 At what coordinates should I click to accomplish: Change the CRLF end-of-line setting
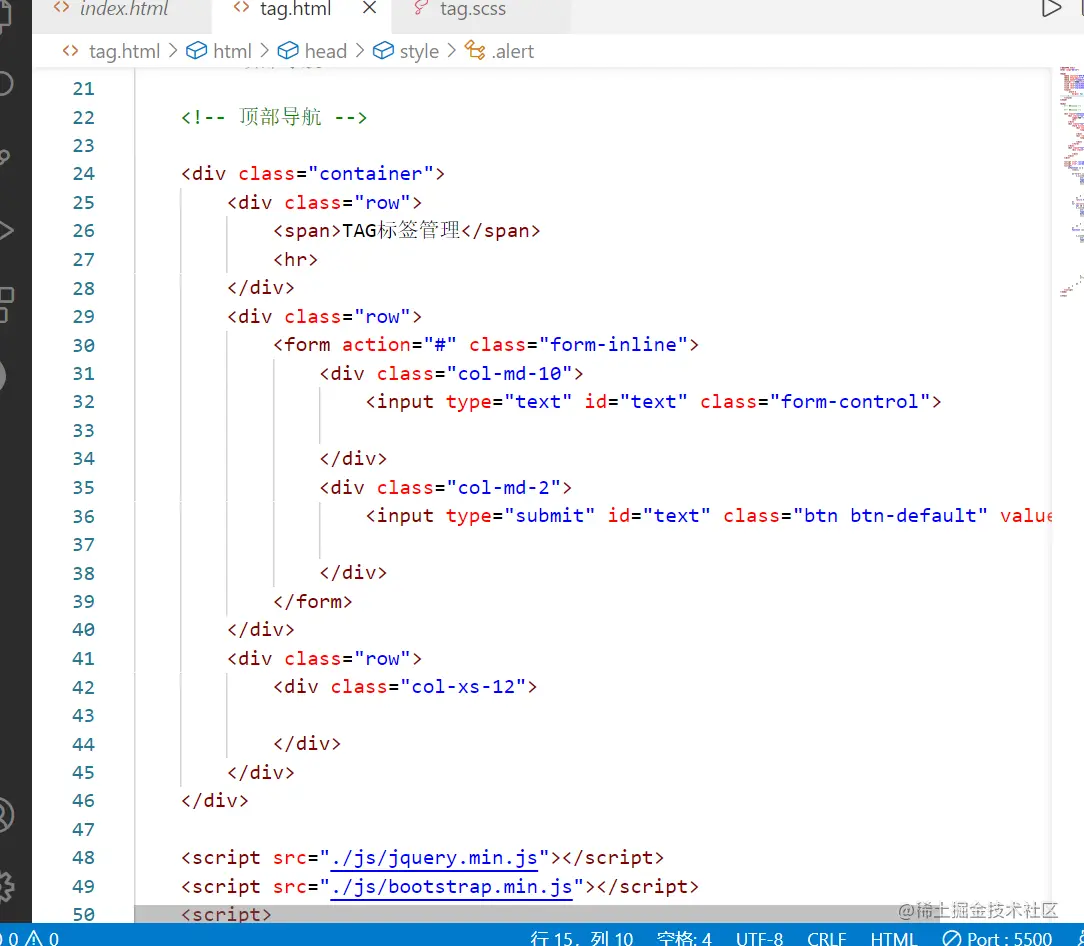tap(827, 938)
